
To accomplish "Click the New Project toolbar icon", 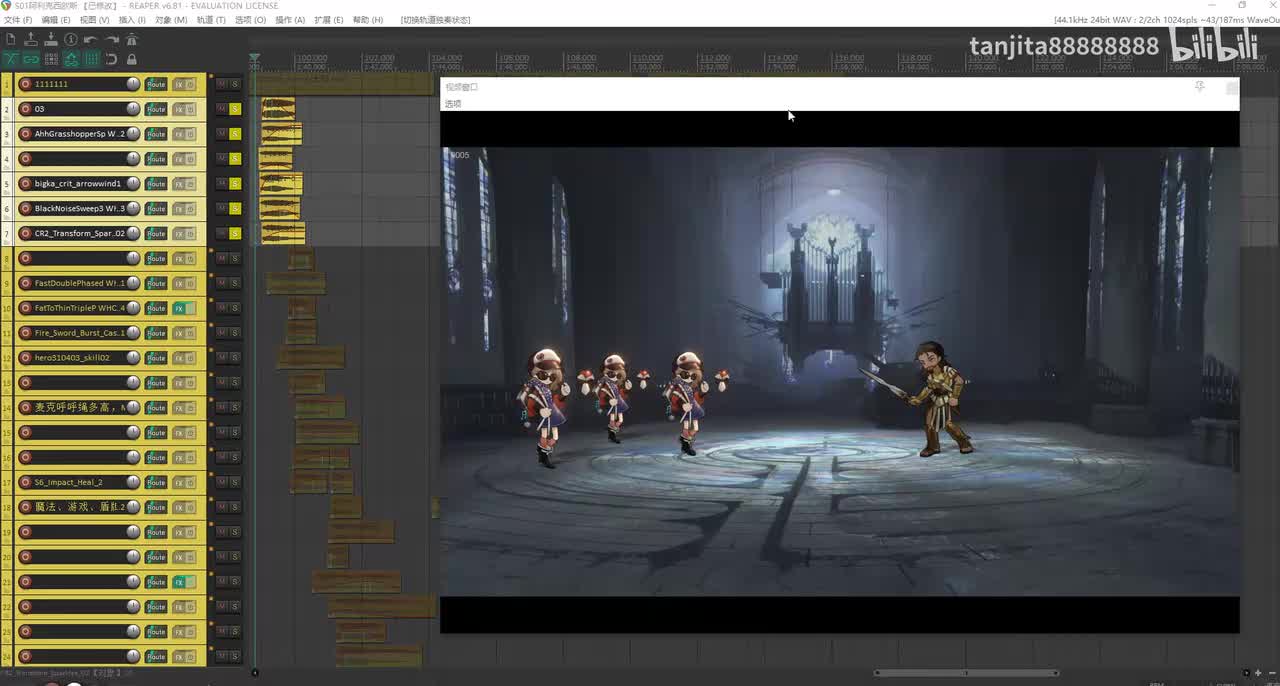I will tap(11, 39).
